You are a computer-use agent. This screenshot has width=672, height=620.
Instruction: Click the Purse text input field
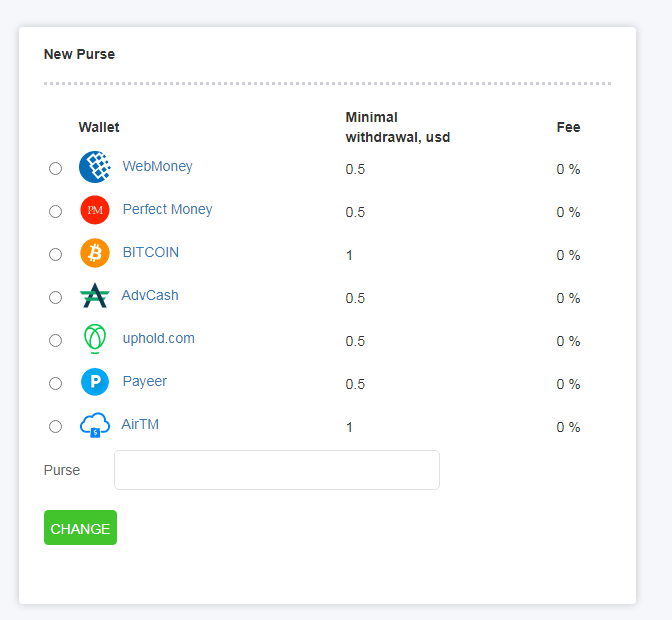pyautogui.click(x=277, y=470)
